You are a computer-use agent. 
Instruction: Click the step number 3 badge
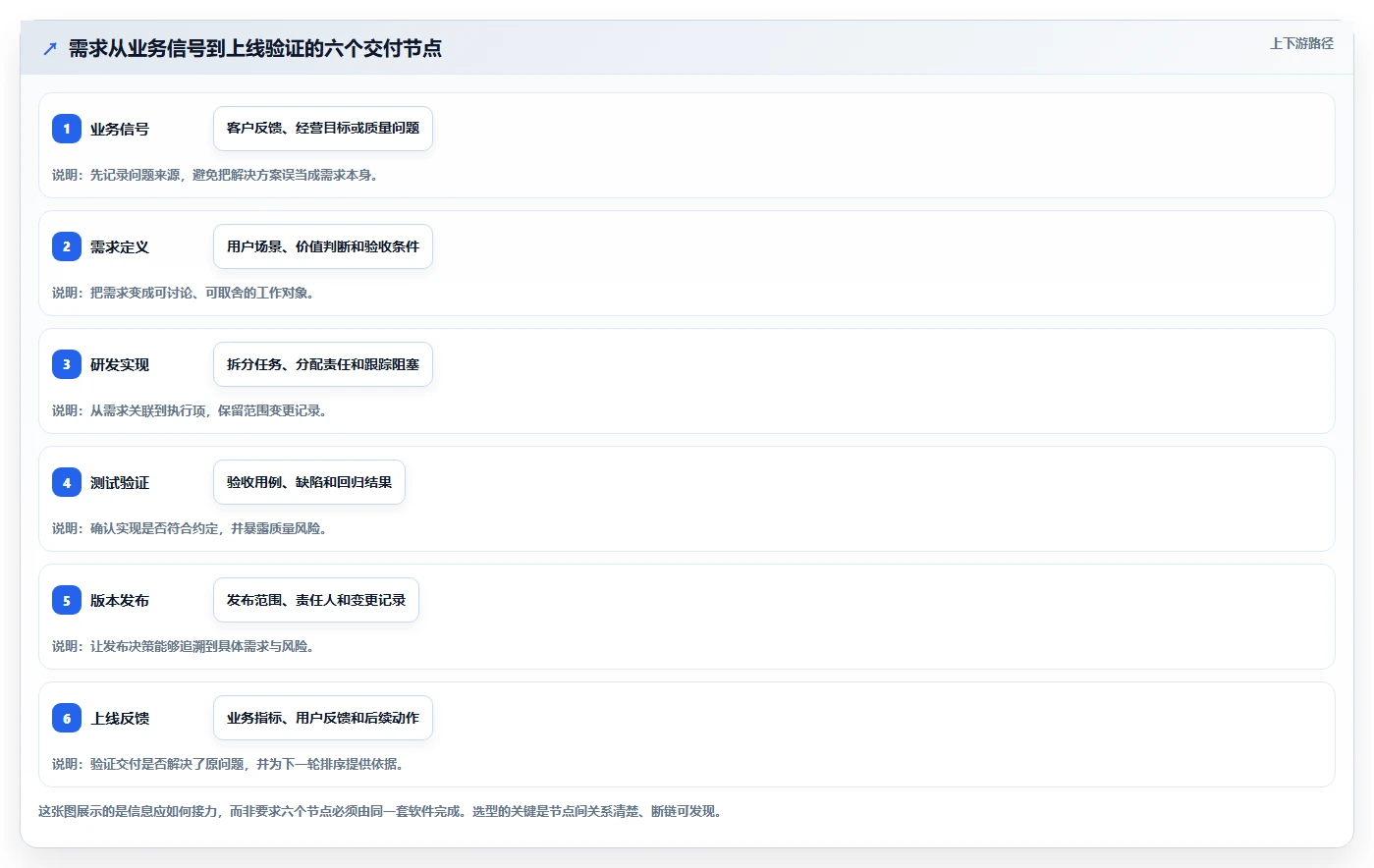pyautogui.click(x=67, y=364)
